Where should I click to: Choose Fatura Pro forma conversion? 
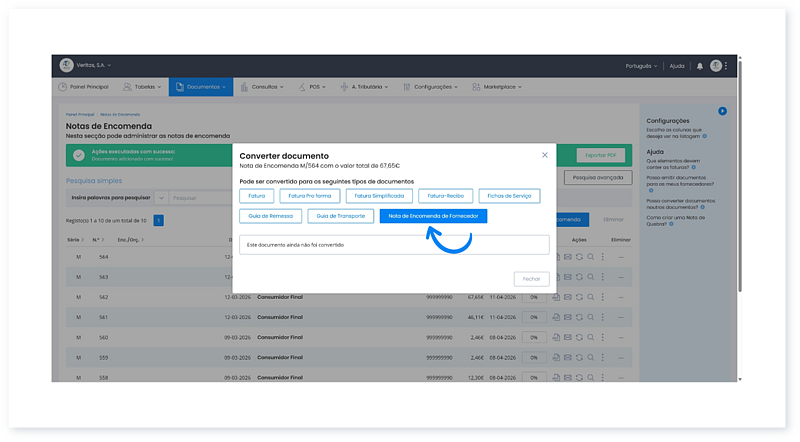coord(310,196)
